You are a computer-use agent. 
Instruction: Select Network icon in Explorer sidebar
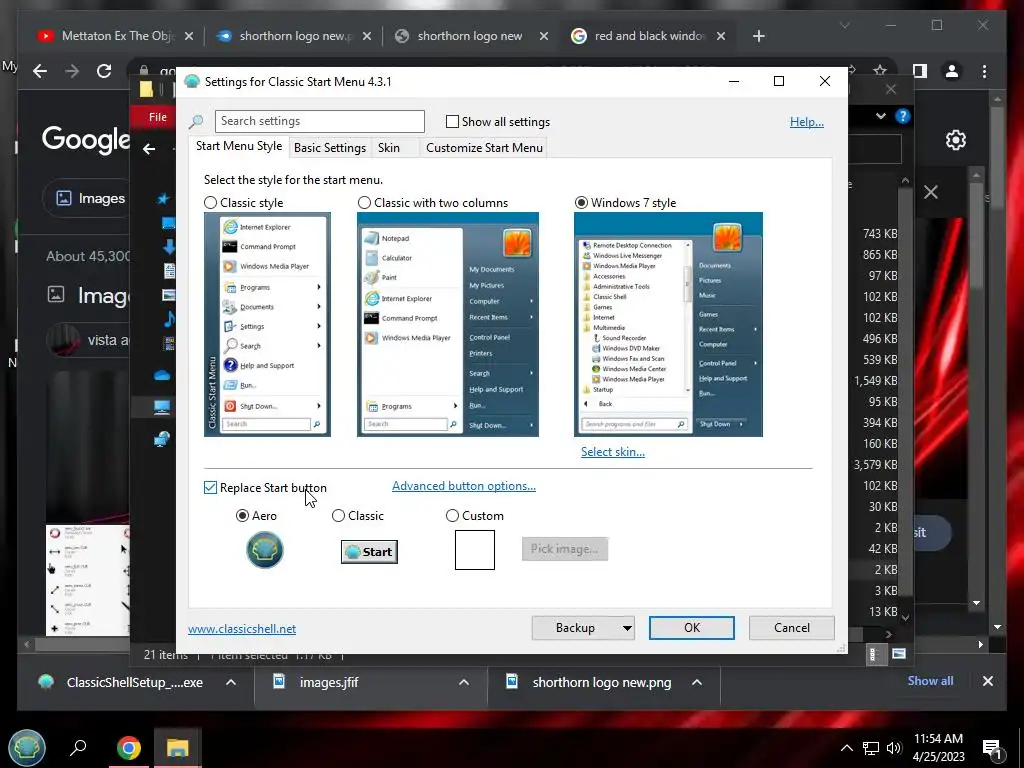pos(162,439)
